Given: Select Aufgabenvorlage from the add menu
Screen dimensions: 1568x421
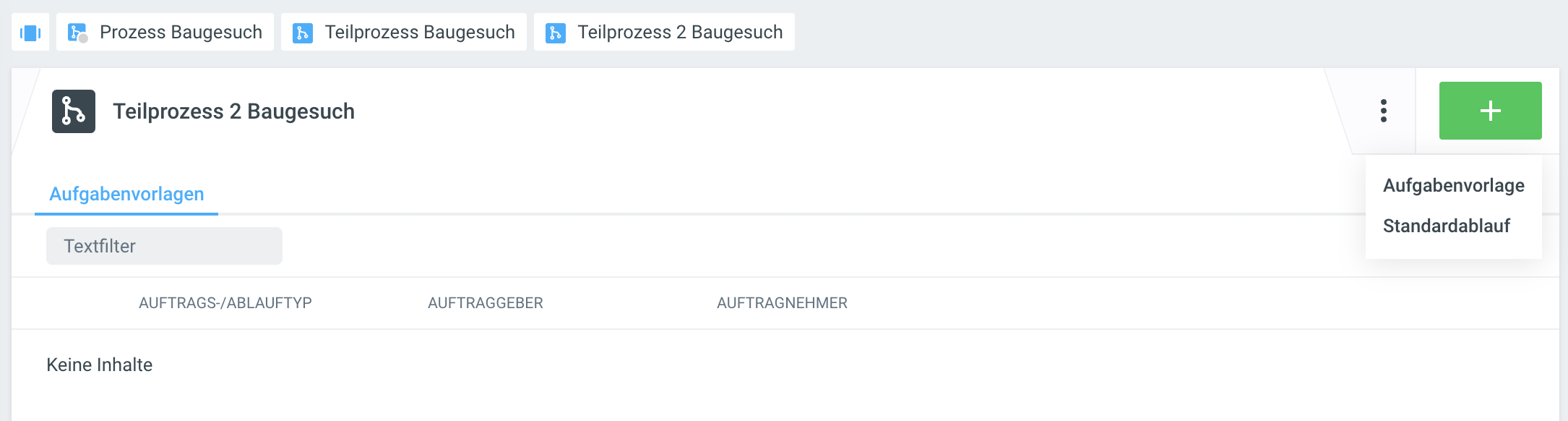Looking at the screenshot, I should tap(1453, 186).
